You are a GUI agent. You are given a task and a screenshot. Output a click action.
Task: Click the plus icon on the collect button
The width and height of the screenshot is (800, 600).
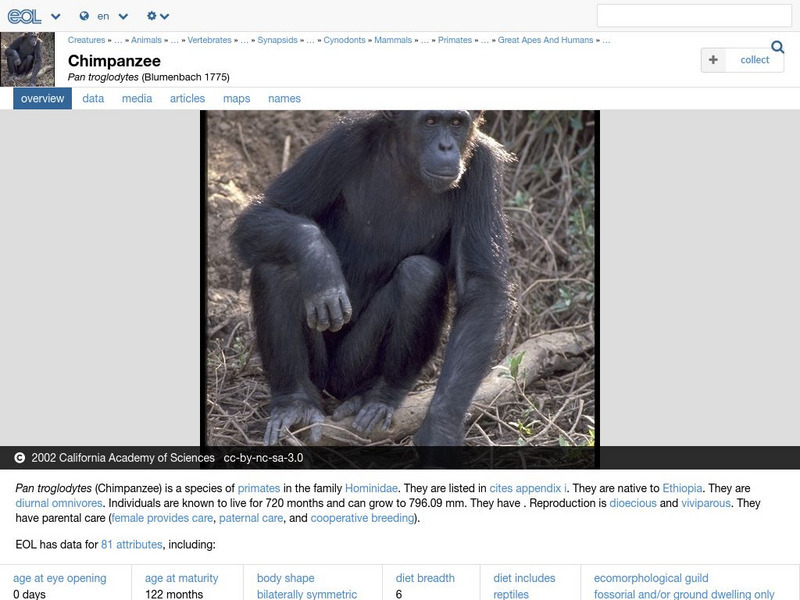[x=712, y=59]
